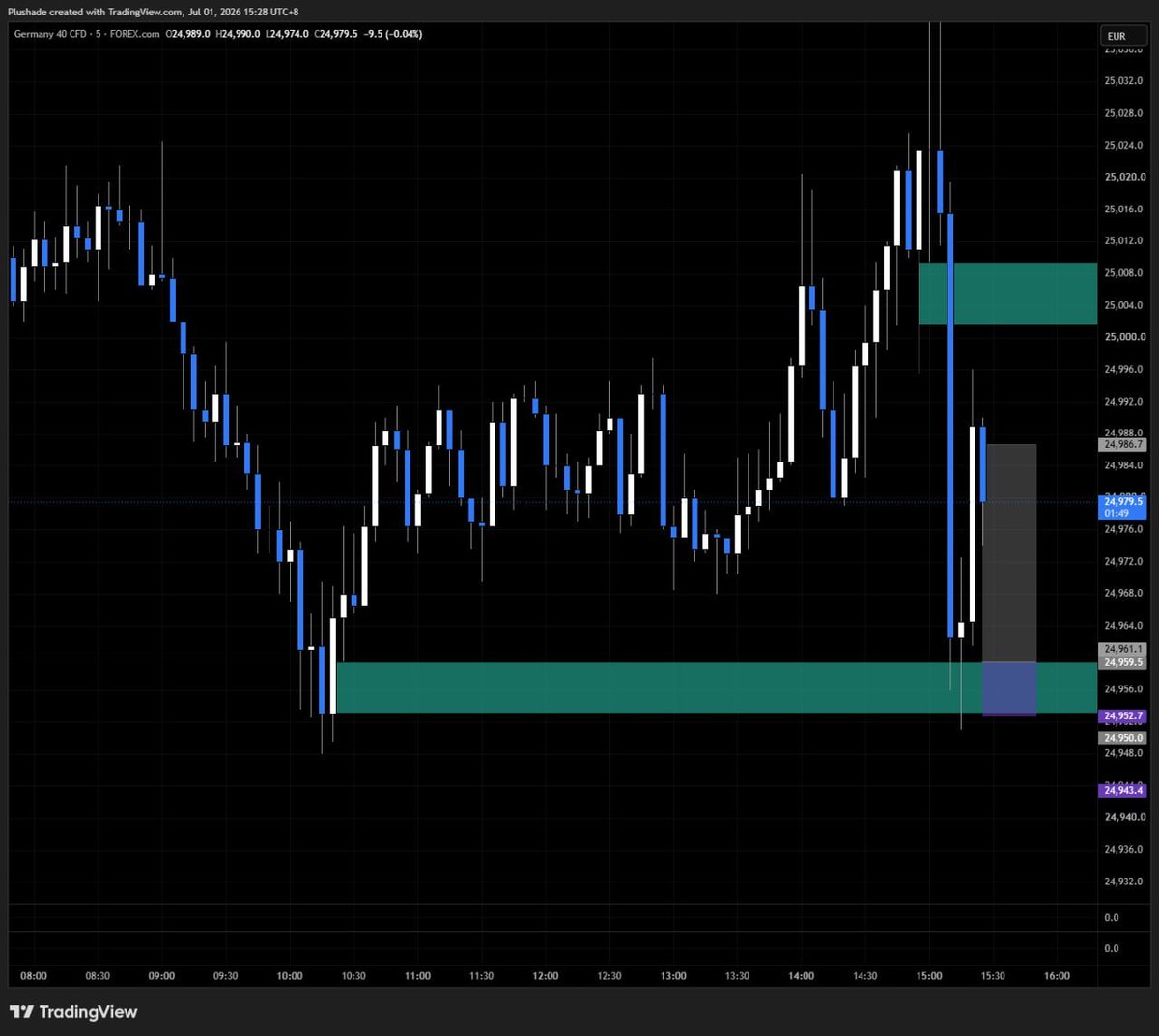The width and height of the screenshot is (1159, 1036).
Task: Click the 25,016.0 price scale label
Action: coord(1123,209)
